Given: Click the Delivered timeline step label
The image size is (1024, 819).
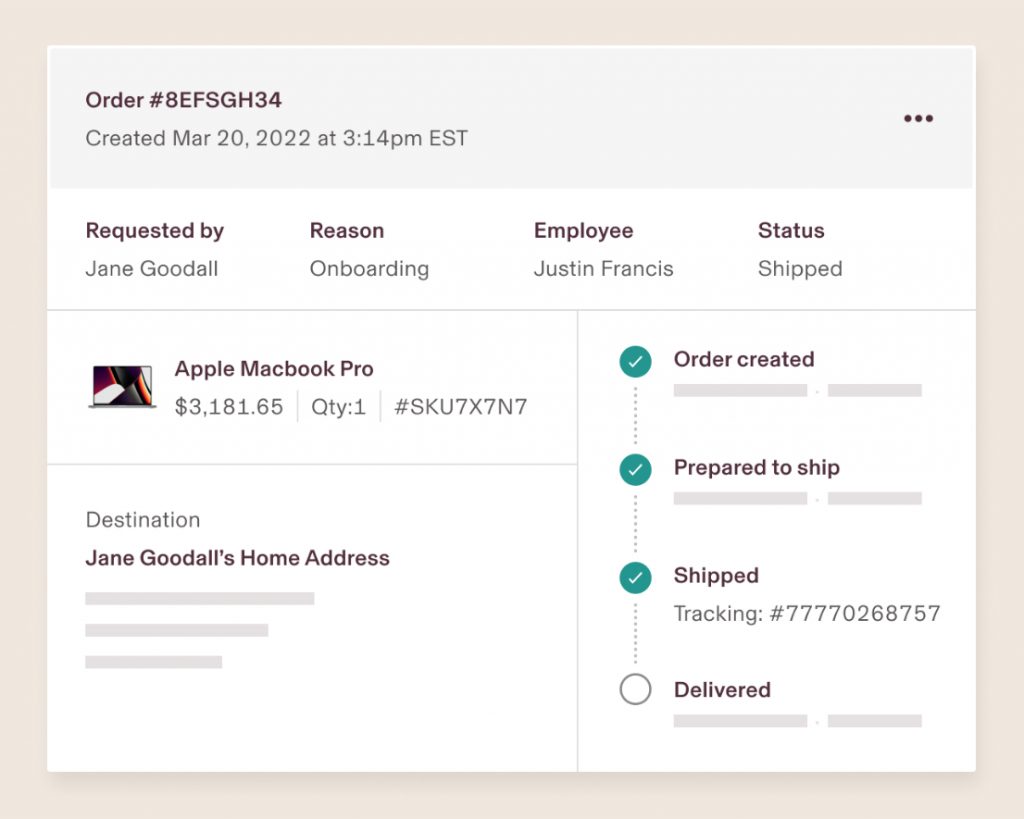Looking at the screenshot, I should click(x=722, y=690).
